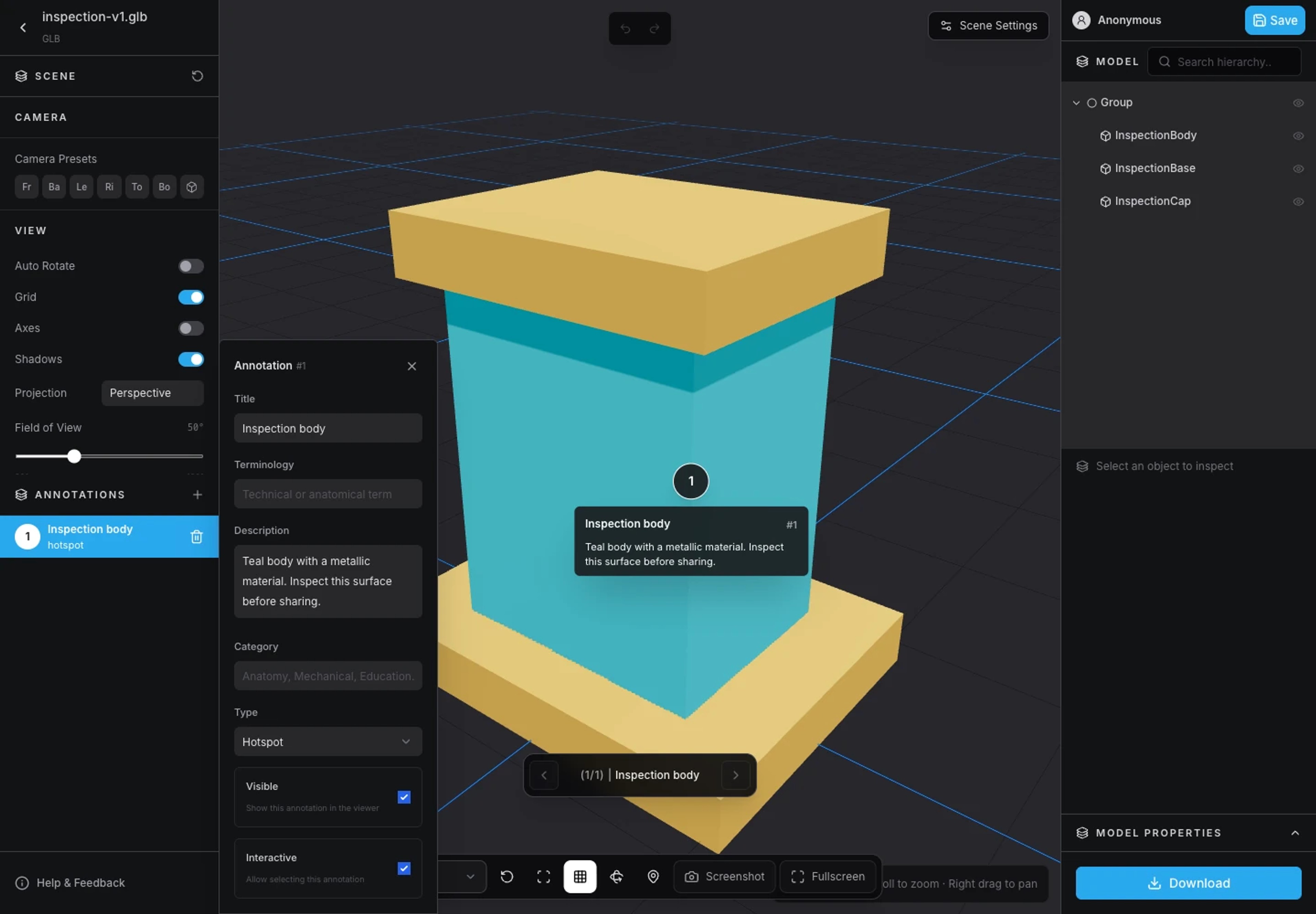Enable the Axes switch

[191, 328]
